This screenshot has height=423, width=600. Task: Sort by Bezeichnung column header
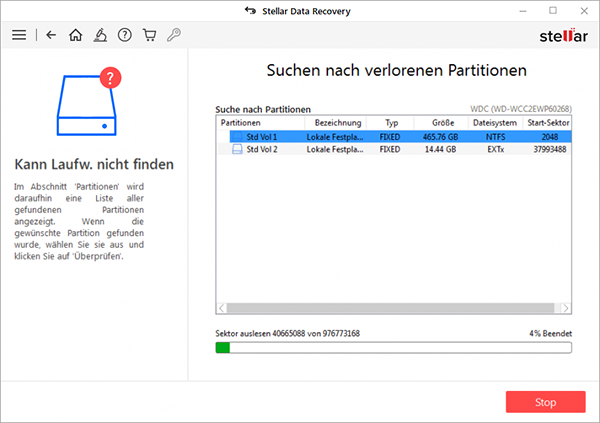coord(336,123)
